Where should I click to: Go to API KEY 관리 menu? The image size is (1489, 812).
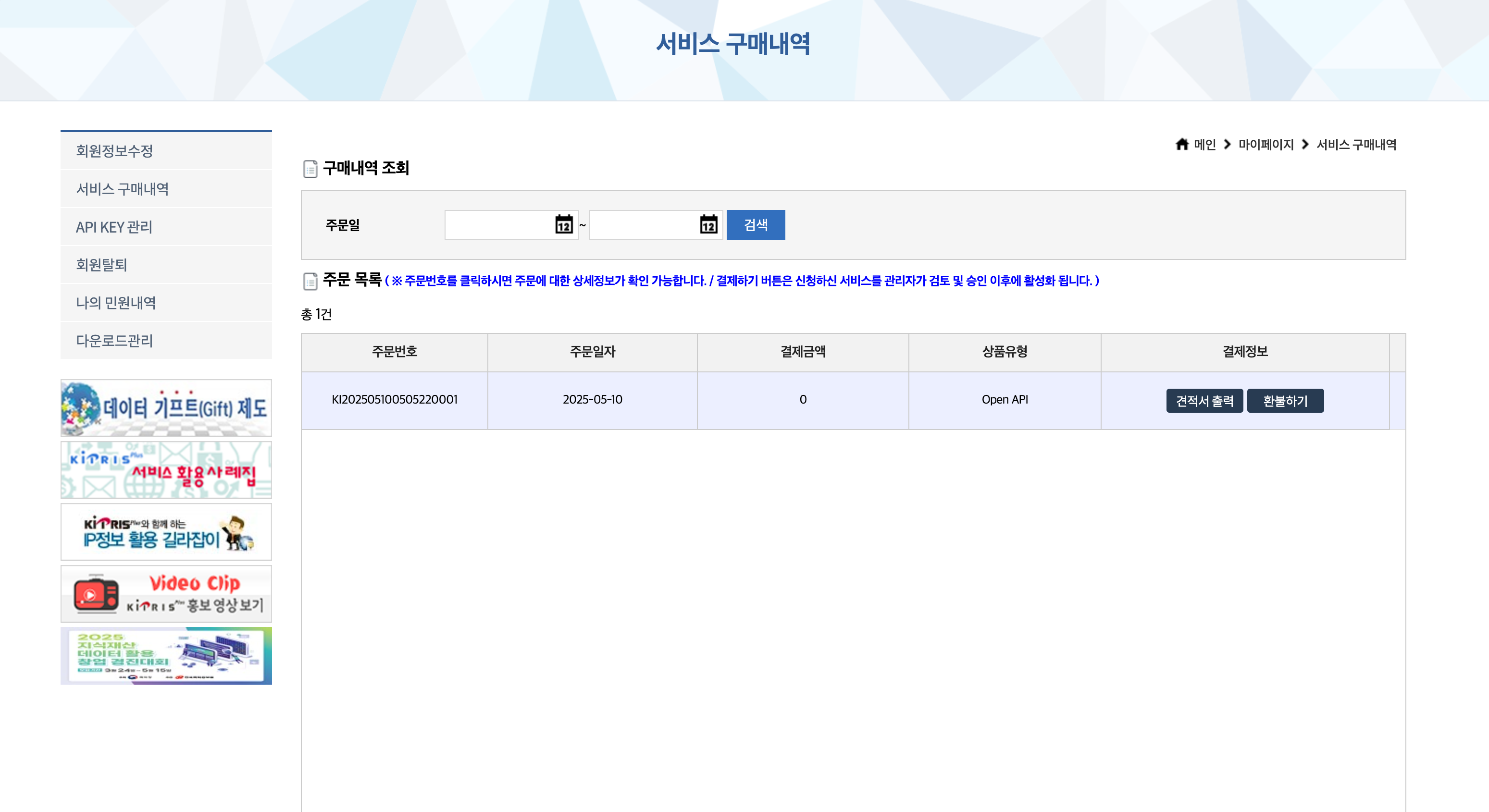[114, 227]
